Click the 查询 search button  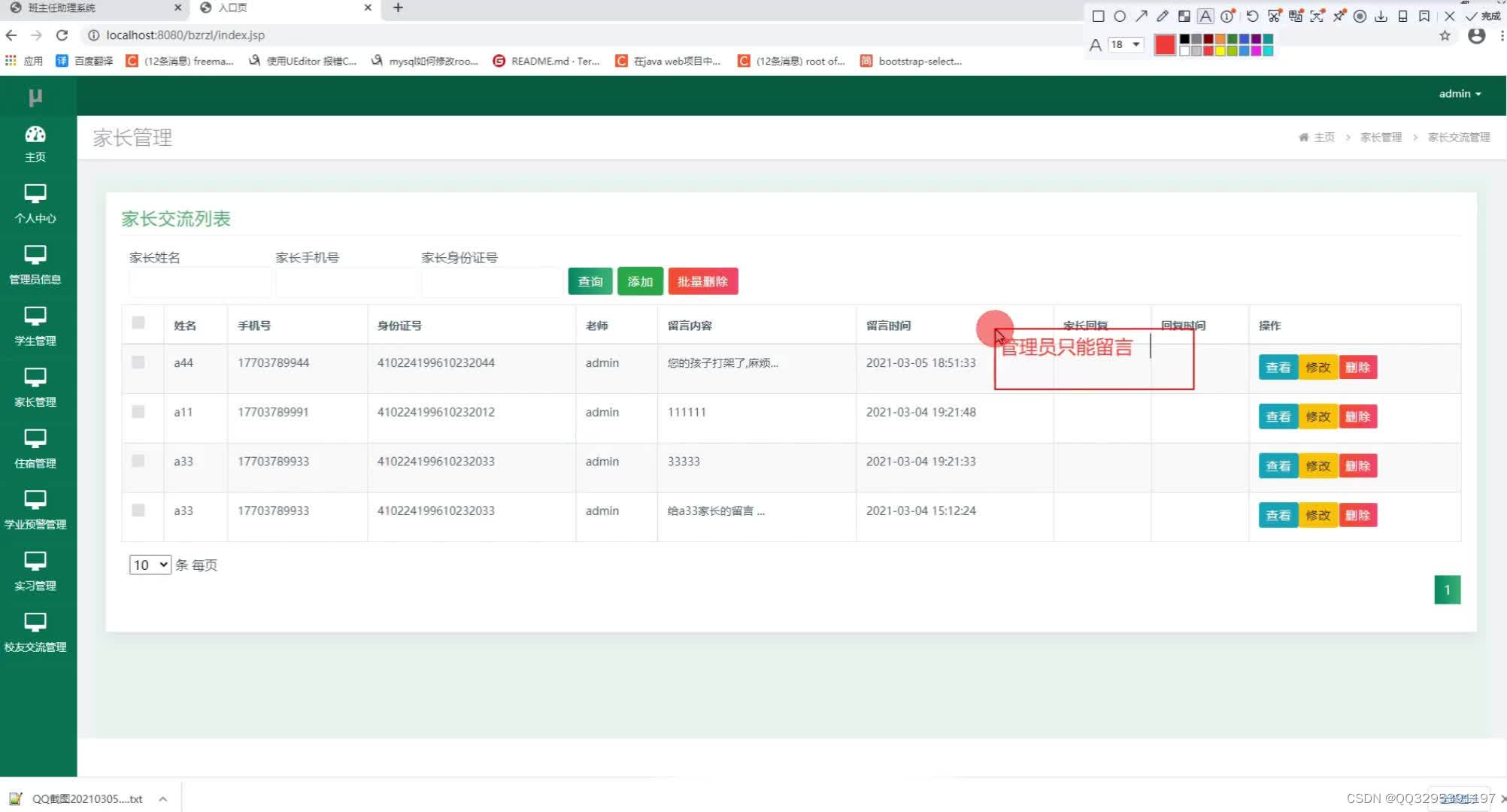[x=590, y=281]
